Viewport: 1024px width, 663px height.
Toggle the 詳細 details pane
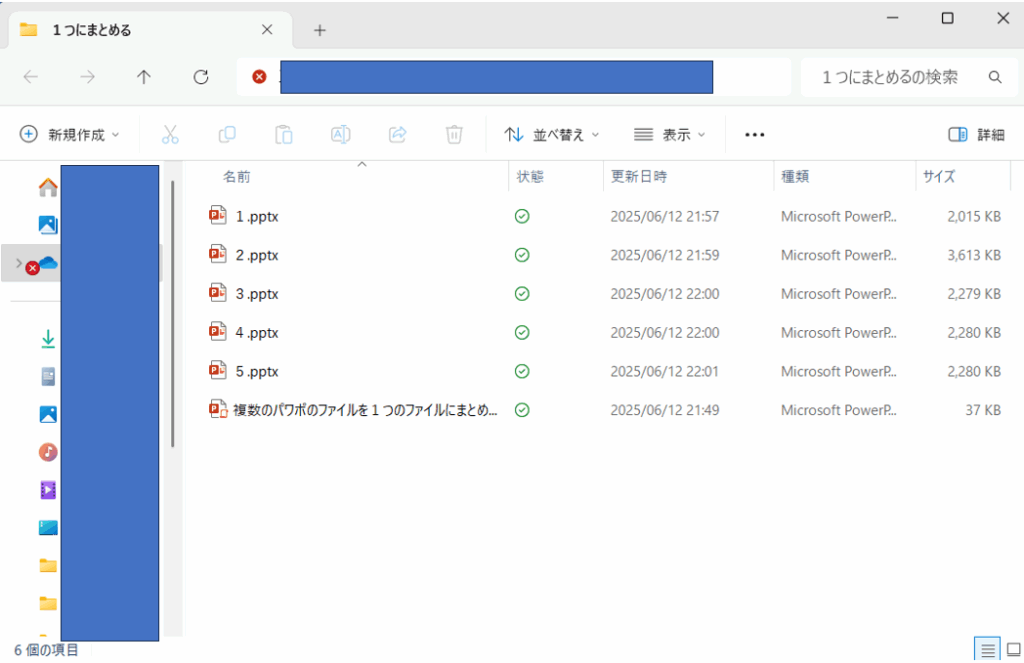click(976, 134)
